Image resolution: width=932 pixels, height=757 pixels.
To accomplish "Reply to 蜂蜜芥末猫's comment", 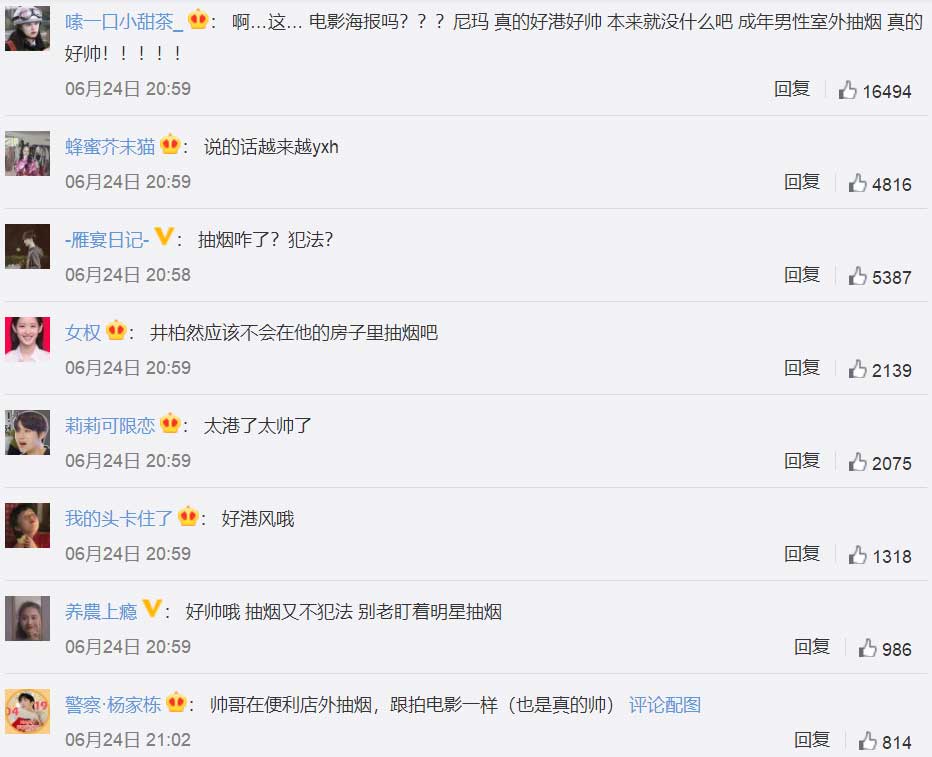I will 801,182.
